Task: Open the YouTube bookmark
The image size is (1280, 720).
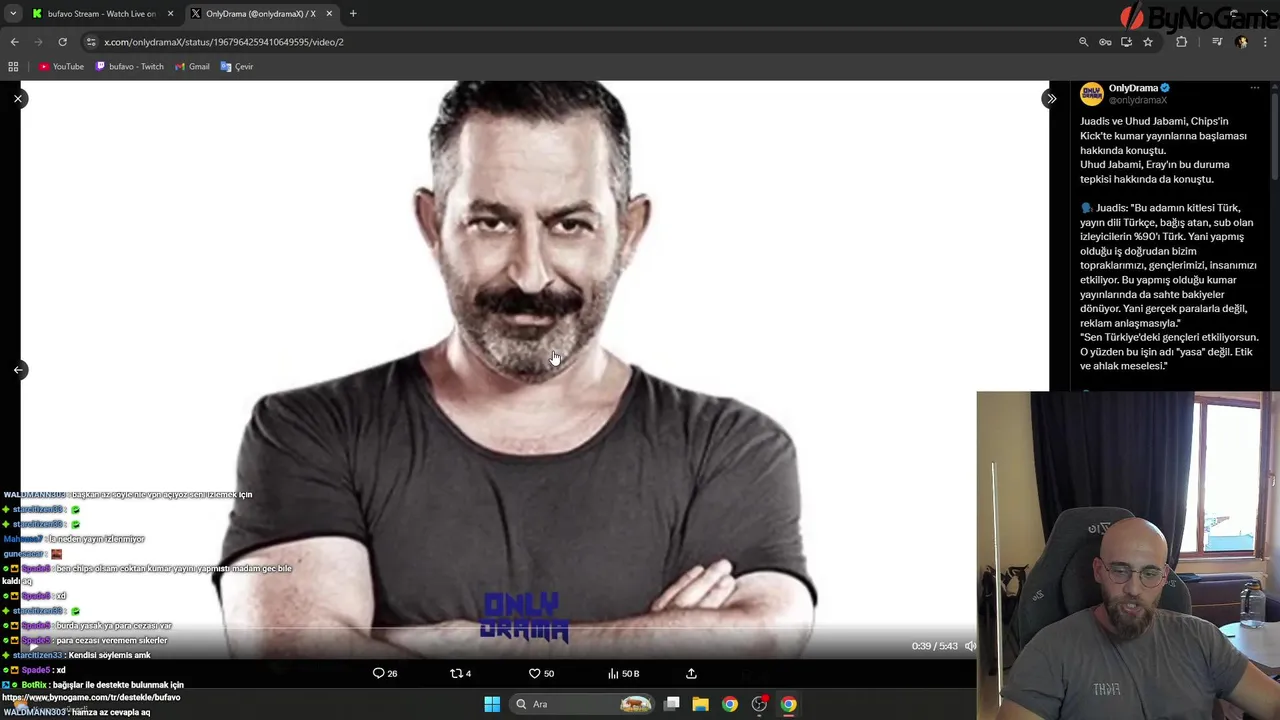Action: pyautogui.click(x=62, y=66)
